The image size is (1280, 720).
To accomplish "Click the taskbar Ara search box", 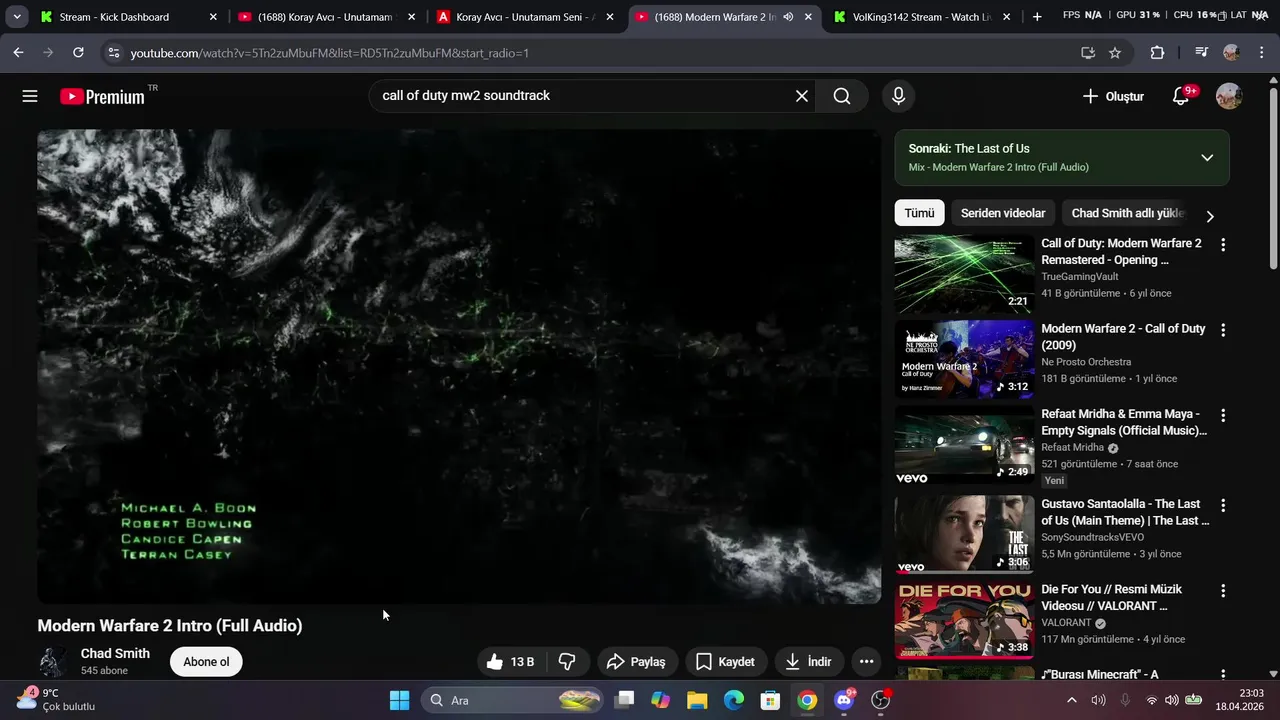I will coord(514,700).
